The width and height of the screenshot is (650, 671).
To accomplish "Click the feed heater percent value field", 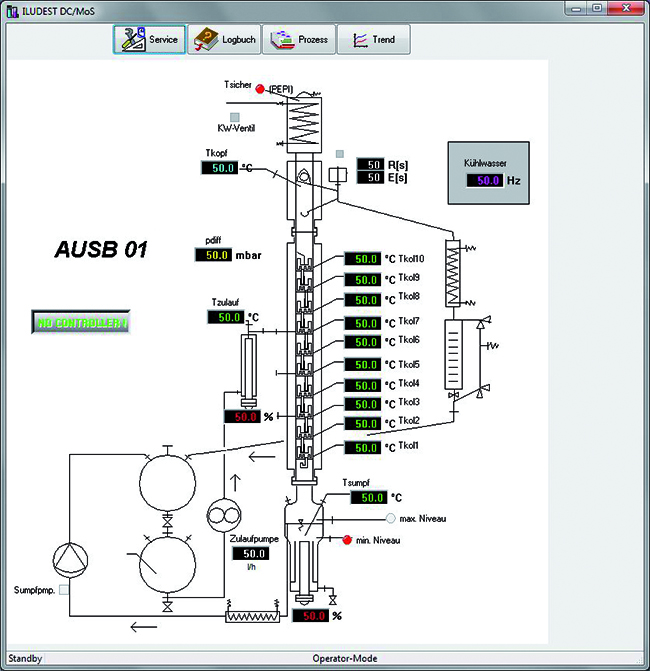I will (x=242, y=416).
